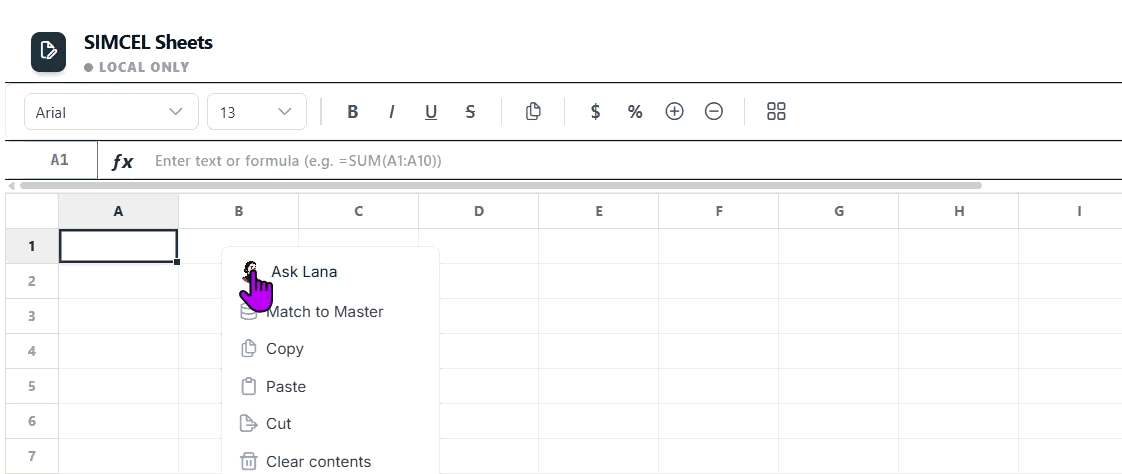
Task: Select column C header
Action: (358, 211)
